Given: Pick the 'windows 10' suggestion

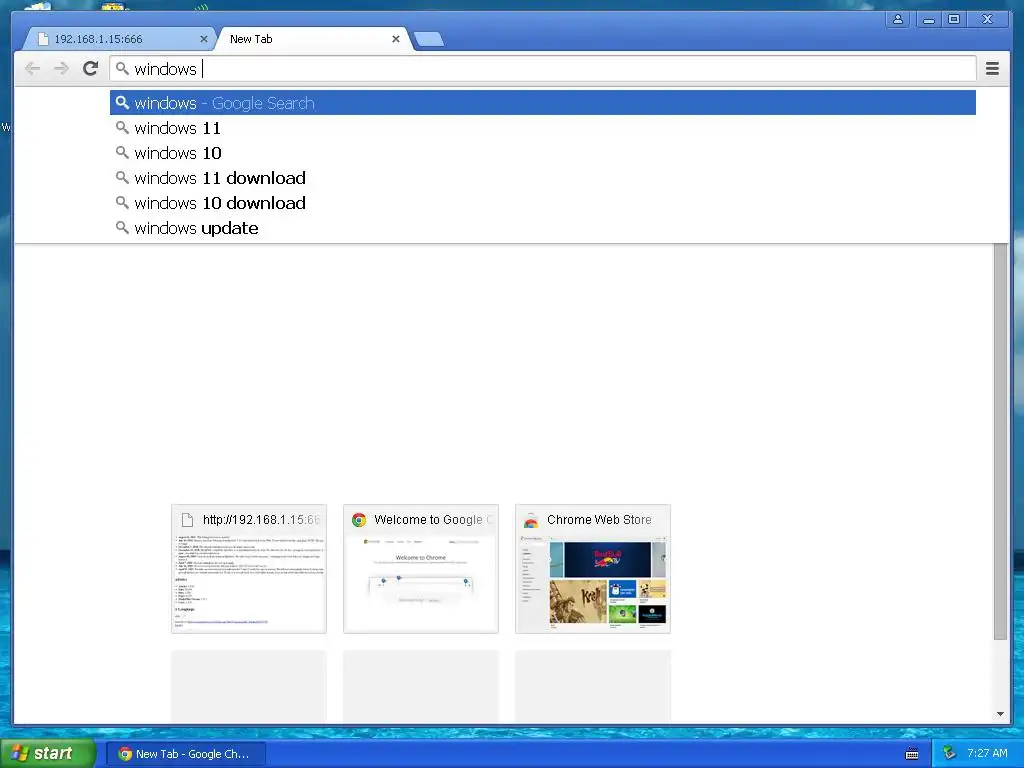Looking at the screenshot, I should [543, 153].
